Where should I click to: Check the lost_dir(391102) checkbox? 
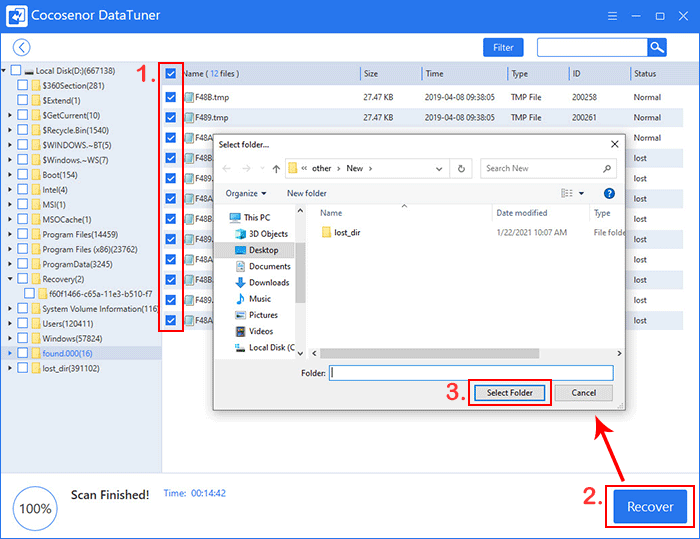tap(23, 368)
